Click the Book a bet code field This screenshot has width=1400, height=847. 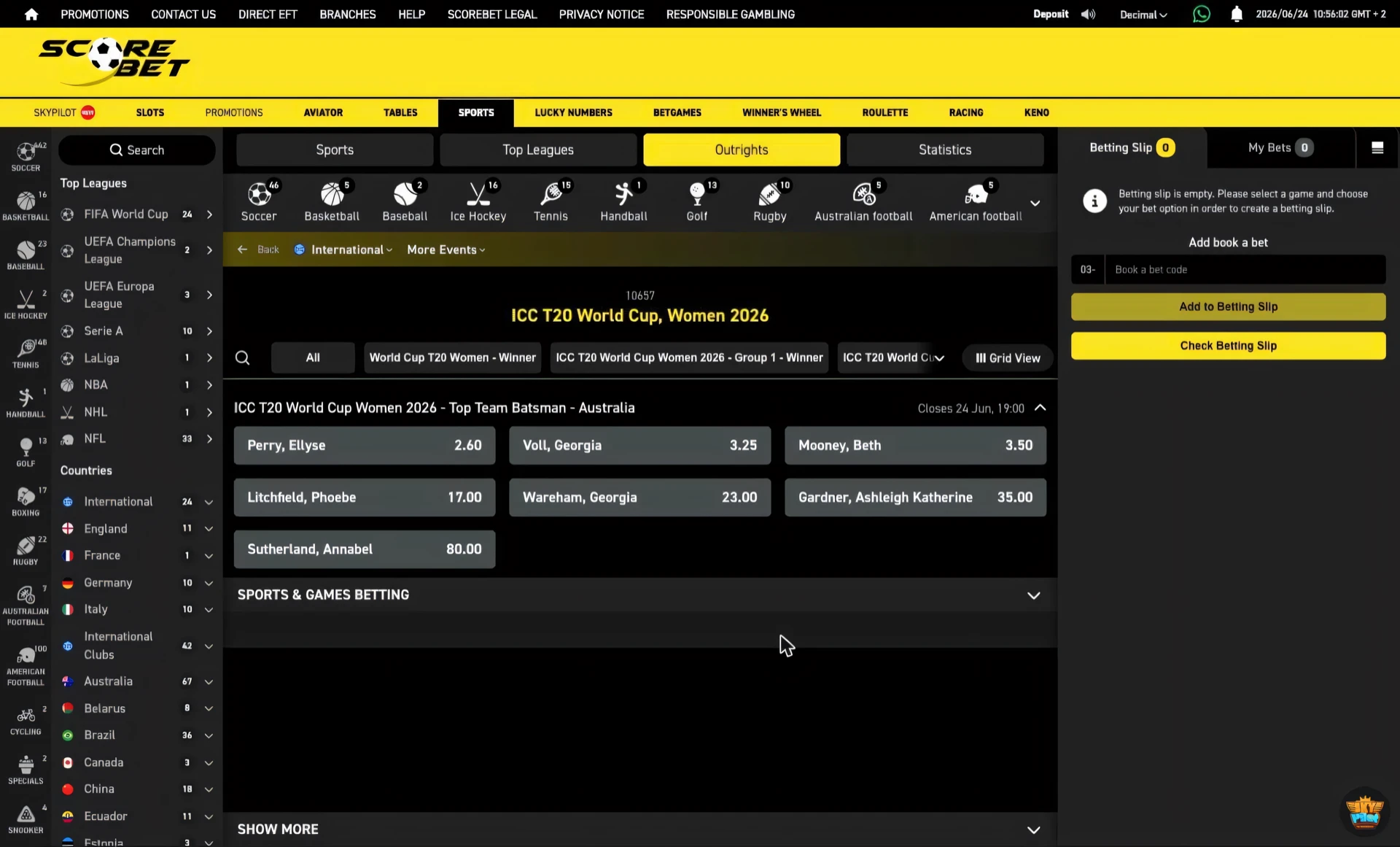pos(1245,269)
